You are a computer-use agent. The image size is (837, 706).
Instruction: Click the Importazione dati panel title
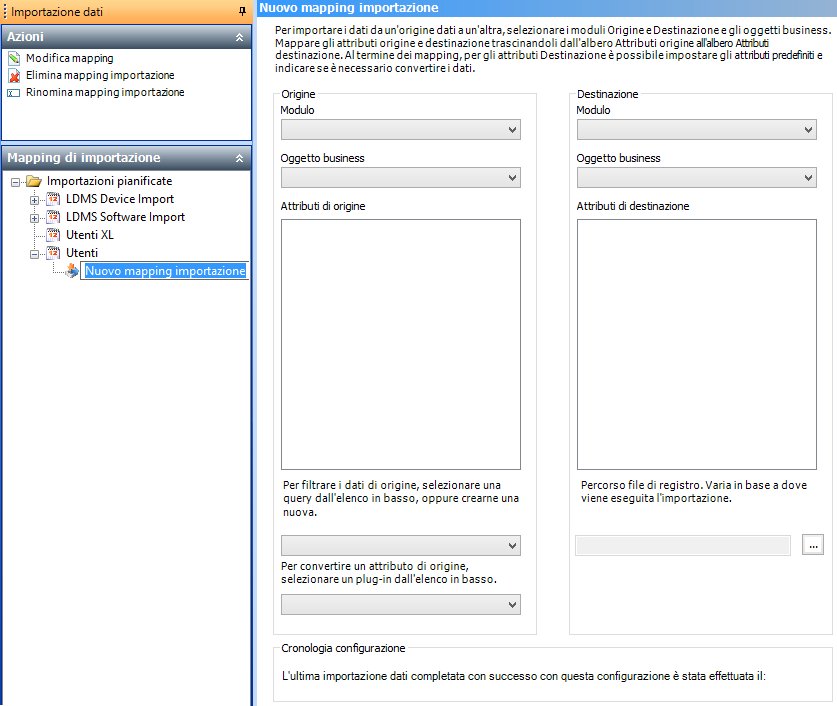pyautogui.click(x=57, y=12)
